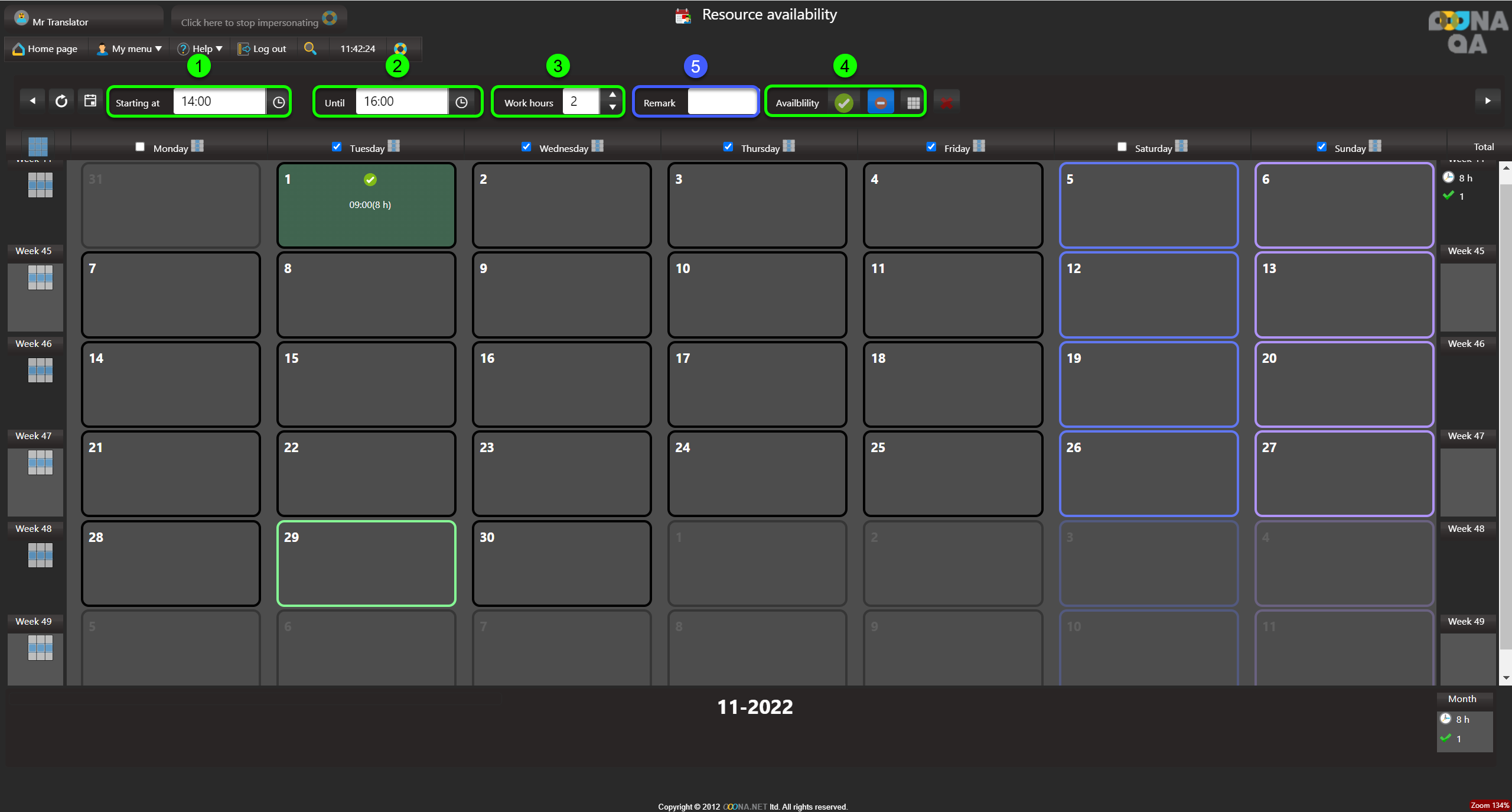Click the go-to-date calendar icon
The height and width of the screenshot is (812, 1512).
point(90,101)
